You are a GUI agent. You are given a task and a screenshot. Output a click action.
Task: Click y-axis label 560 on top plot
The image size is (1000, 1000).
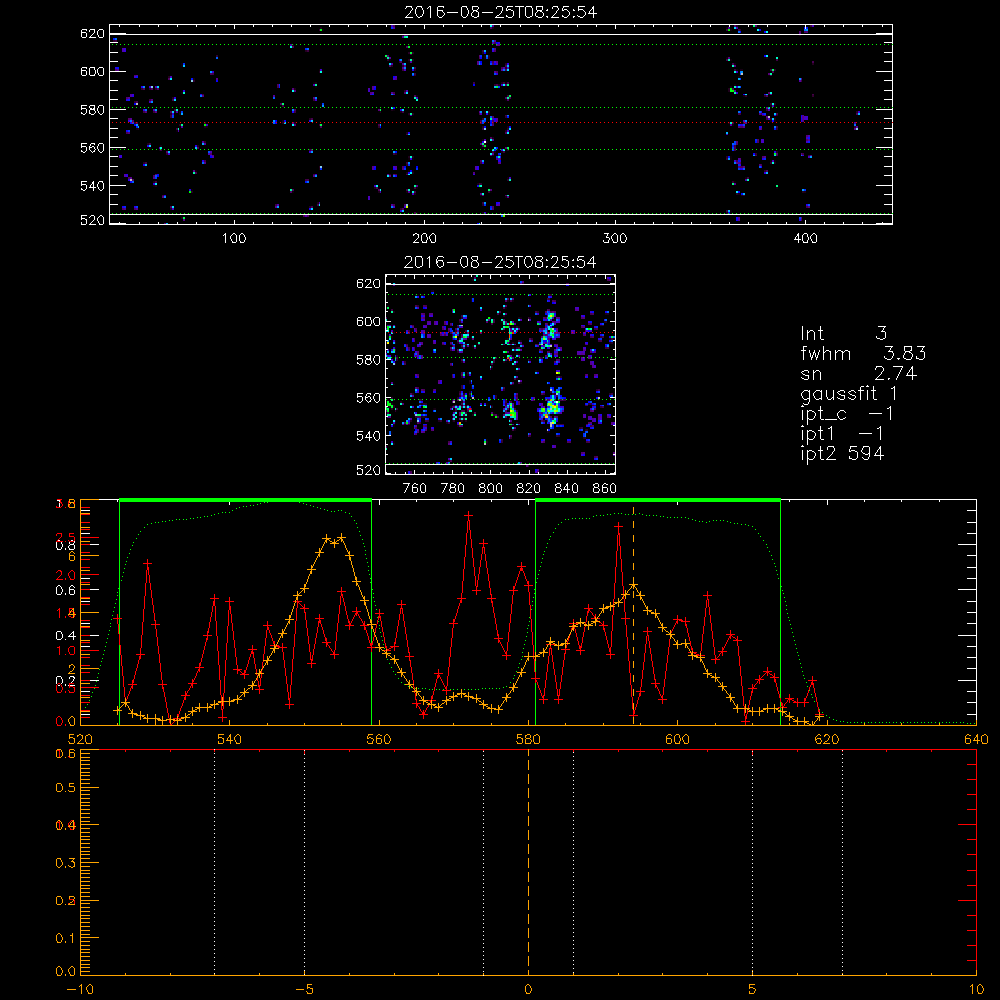[x=92, y=148]
